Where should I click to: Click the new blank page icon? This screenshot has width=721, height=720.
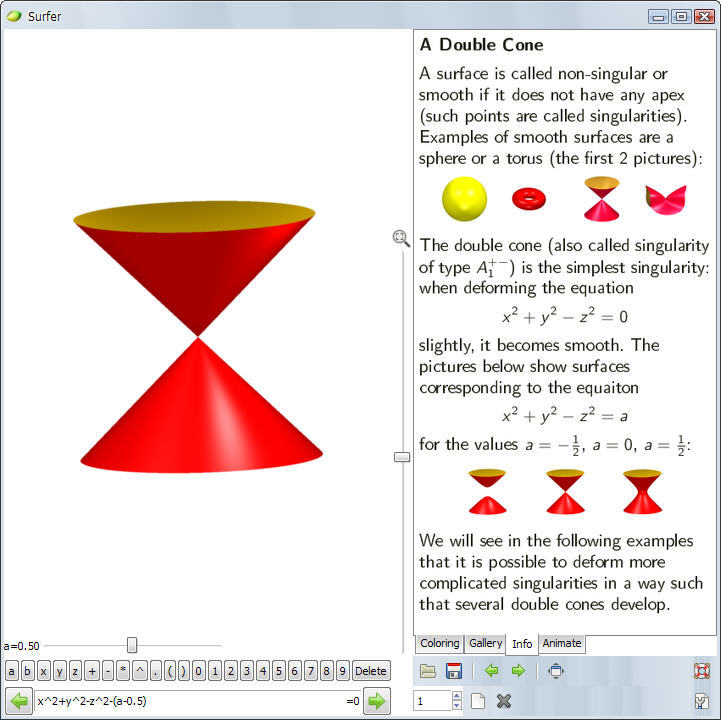[x=479, y=701]
